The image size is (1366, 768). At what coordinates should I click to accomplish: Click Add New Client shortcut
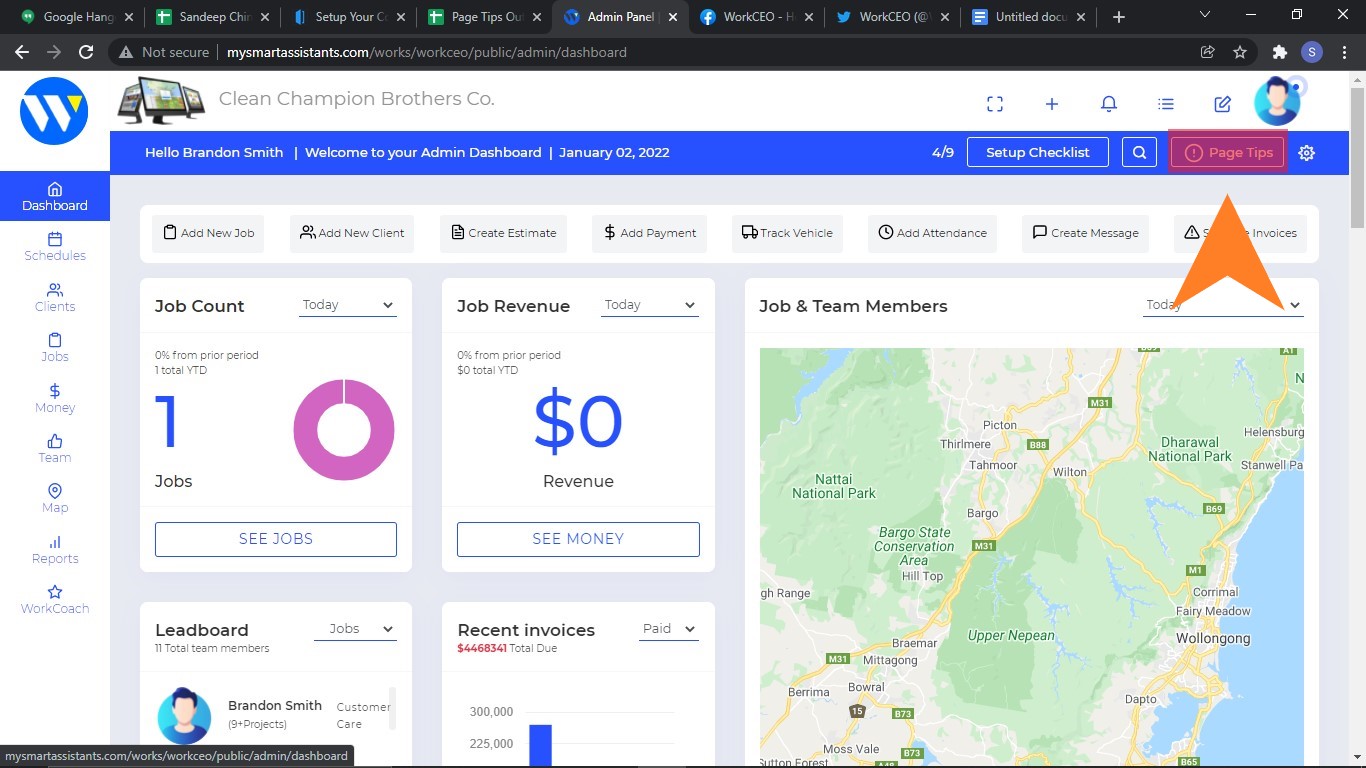(x=353, y=233)
